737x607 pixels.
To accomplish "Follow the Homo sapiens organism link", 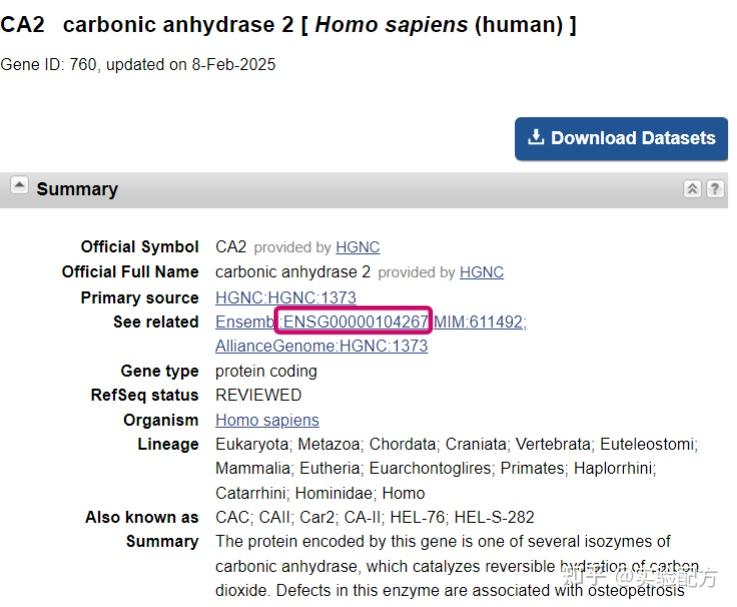I will pos(267,420).
